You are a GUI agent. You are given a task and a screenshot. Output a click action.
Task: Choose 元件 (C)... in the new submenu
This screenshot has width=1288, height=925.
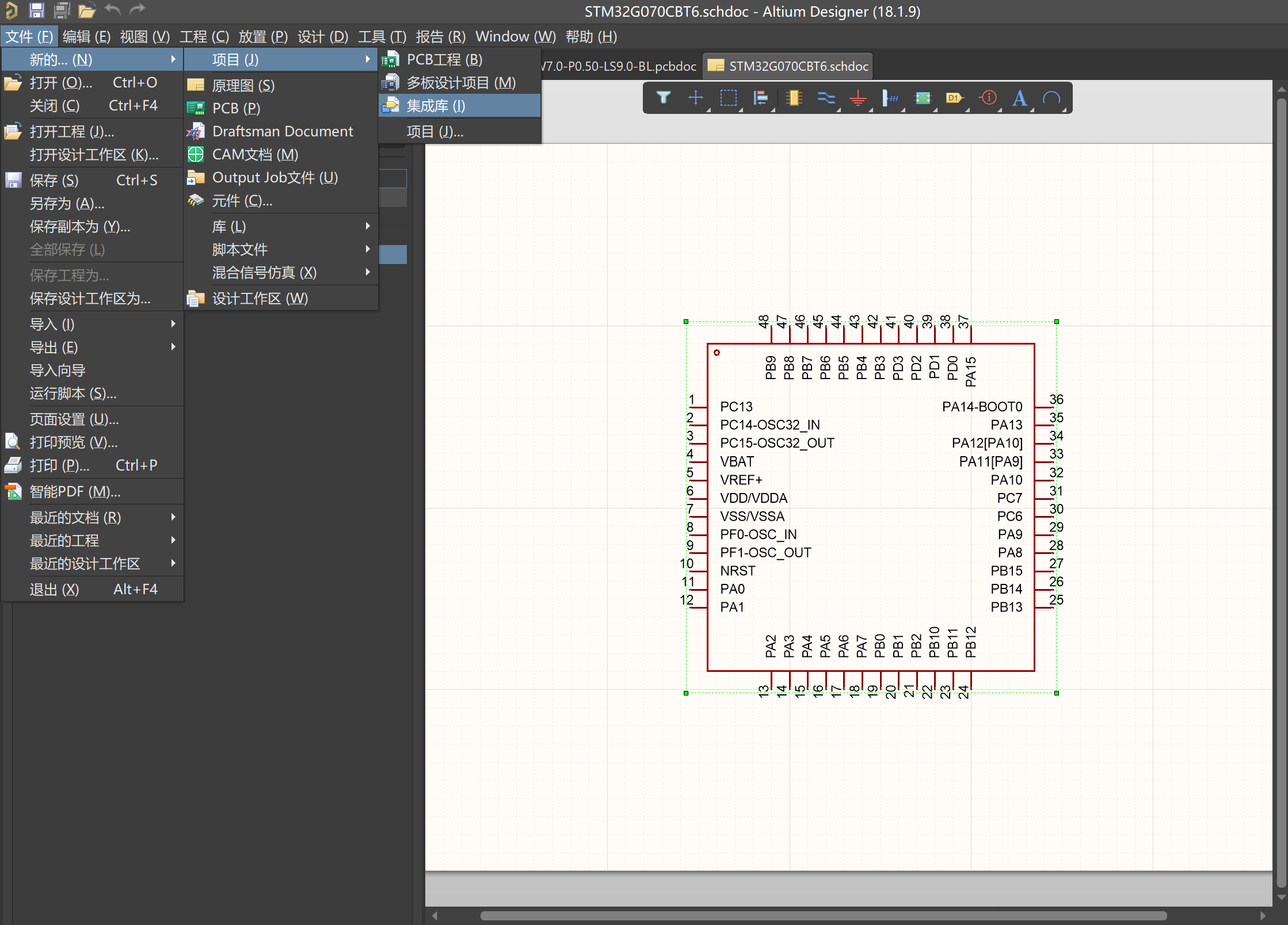coord(281,200)
